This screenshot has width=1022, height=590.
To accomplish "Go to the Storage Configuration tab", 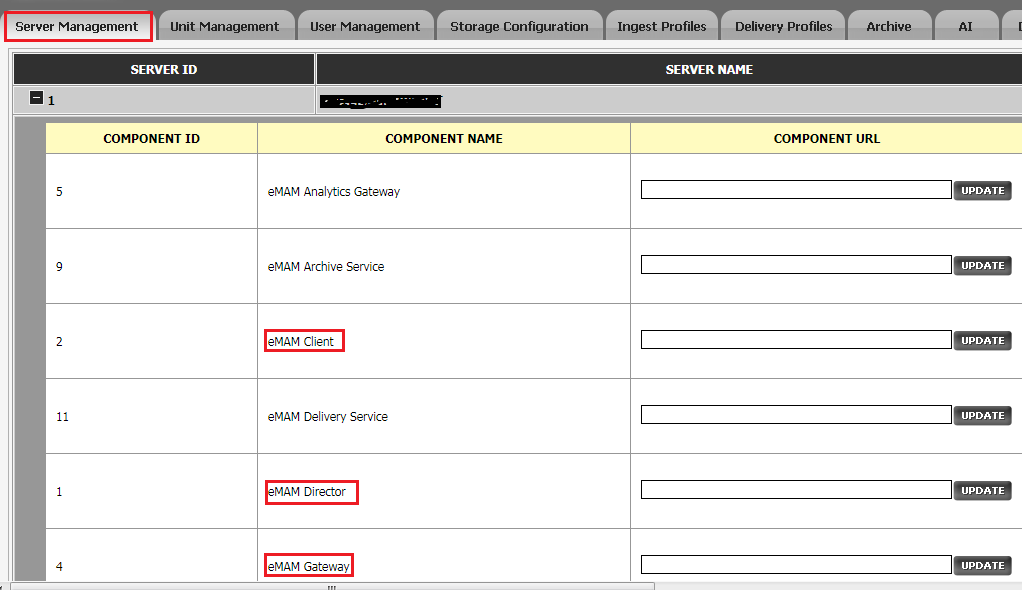I will coord(519,27).
